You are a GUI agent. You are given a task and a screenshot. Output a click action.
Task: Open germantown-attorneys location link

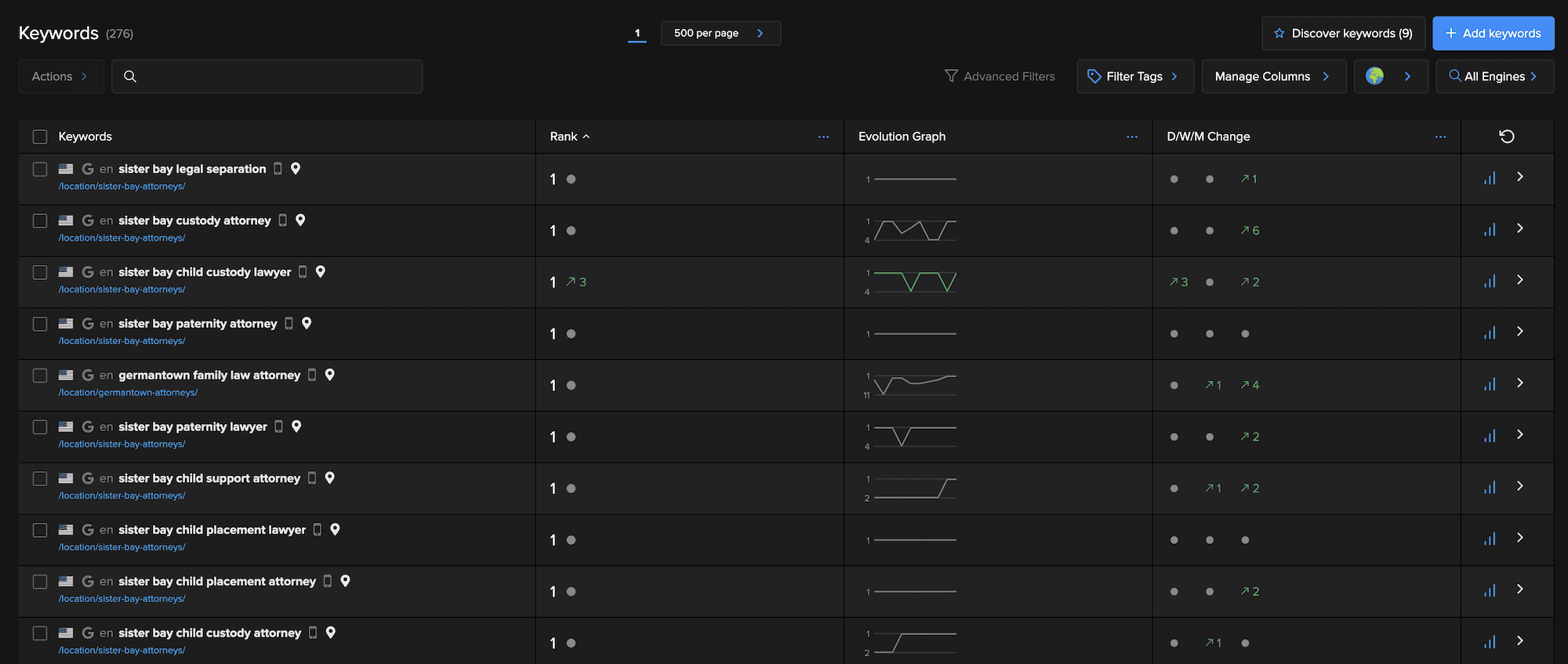pyautogui.click(x=128, y=392)
